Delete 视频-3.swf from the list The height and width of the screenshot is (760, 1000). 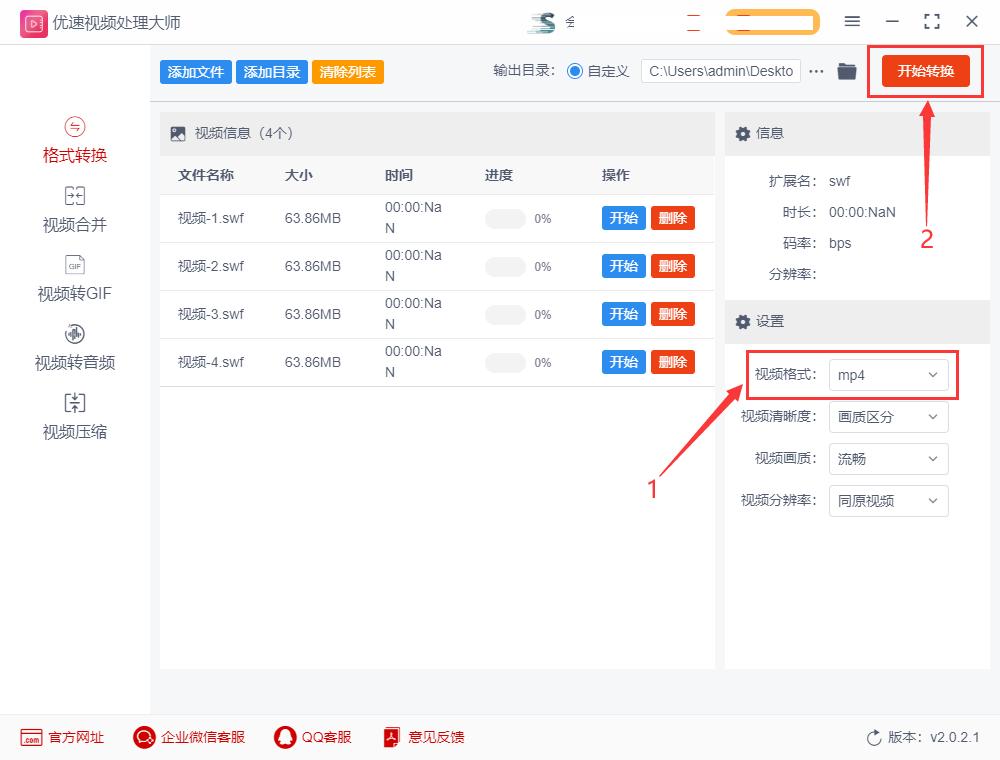(673, 314)
